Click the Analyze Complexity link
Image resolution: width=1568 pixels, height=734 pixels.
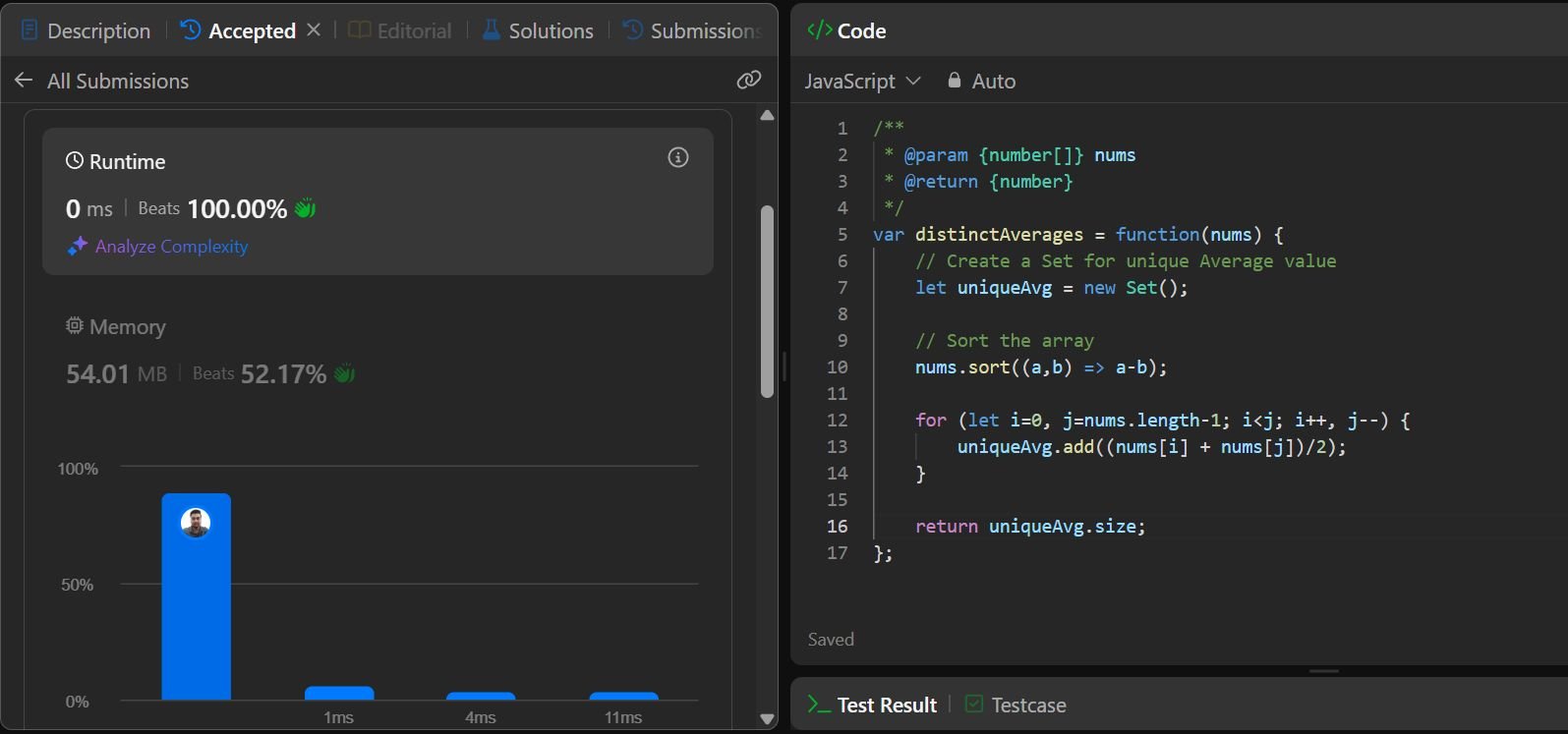(171, 247)
